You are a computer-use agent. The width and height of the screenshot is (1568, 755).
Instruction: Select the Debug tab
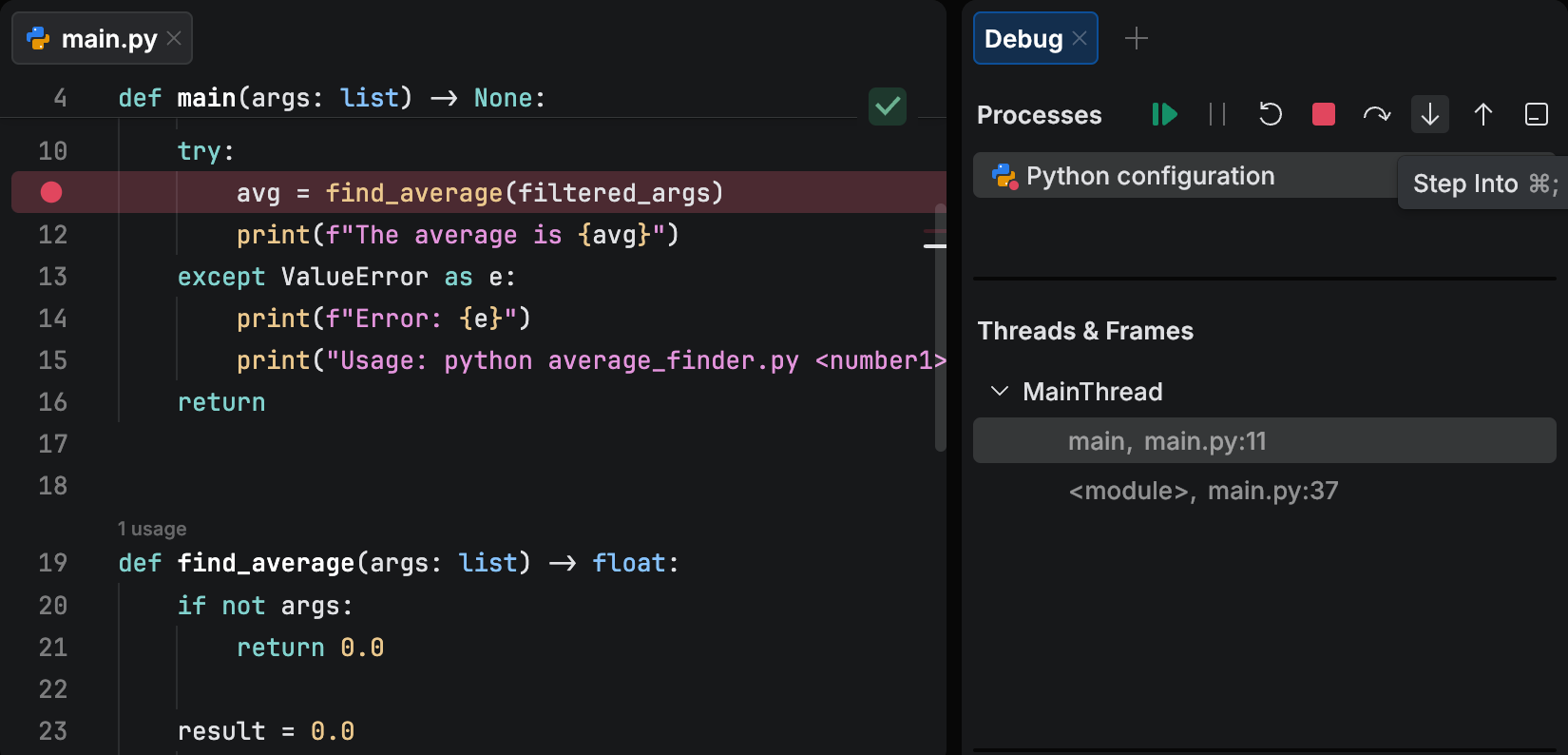(1023, 39)
